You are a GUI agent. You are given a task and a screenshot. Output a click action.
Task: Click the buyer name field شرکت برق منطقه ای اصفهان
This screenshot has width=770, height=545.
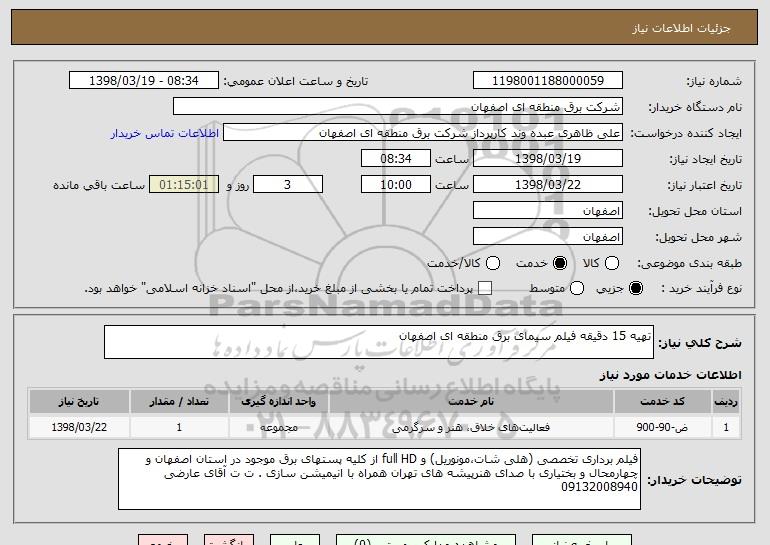tap(398, 107)
